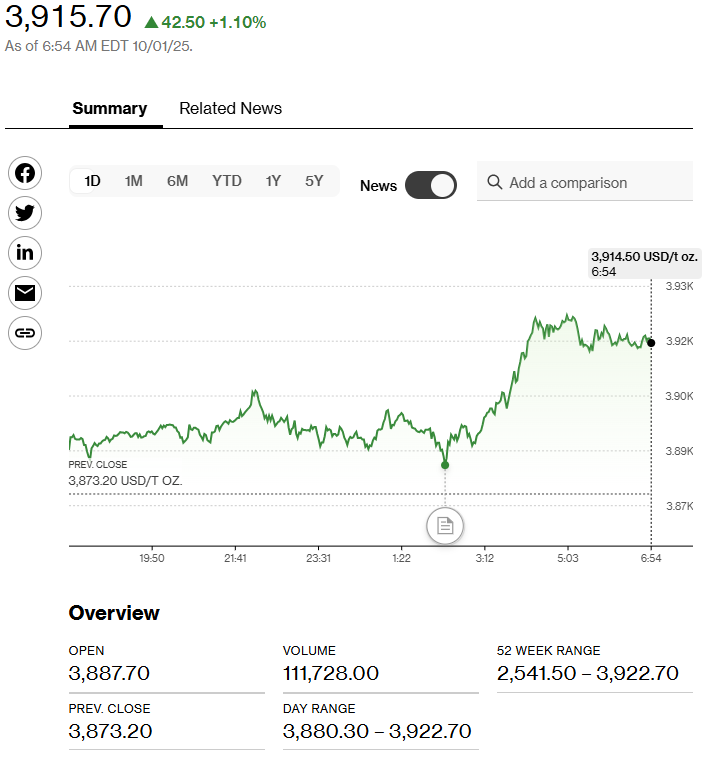Copy link using the chain icon

[25, 333]
